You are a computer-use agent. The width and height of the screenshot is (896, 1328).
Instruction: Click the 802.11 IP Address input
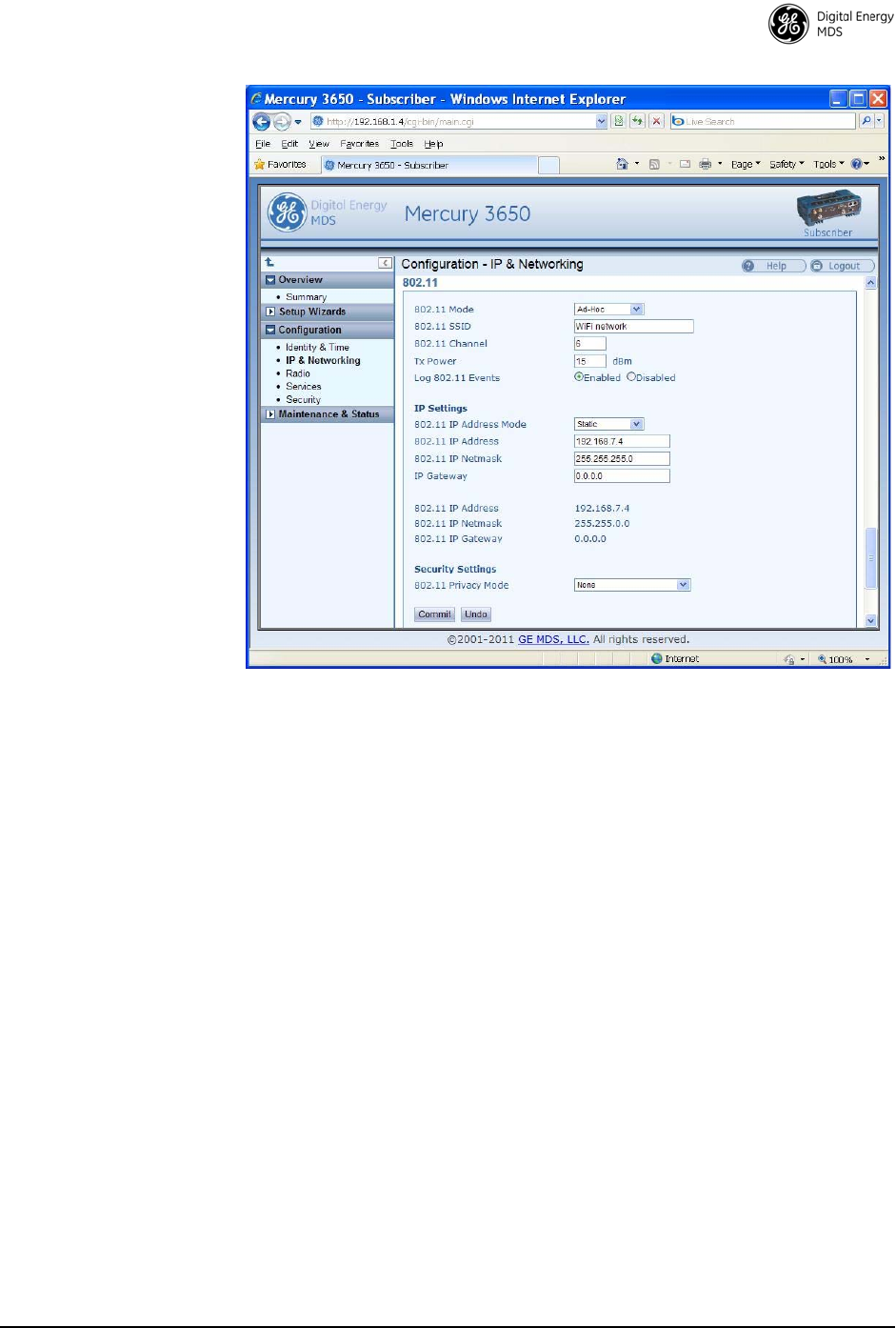pos(622,441)
